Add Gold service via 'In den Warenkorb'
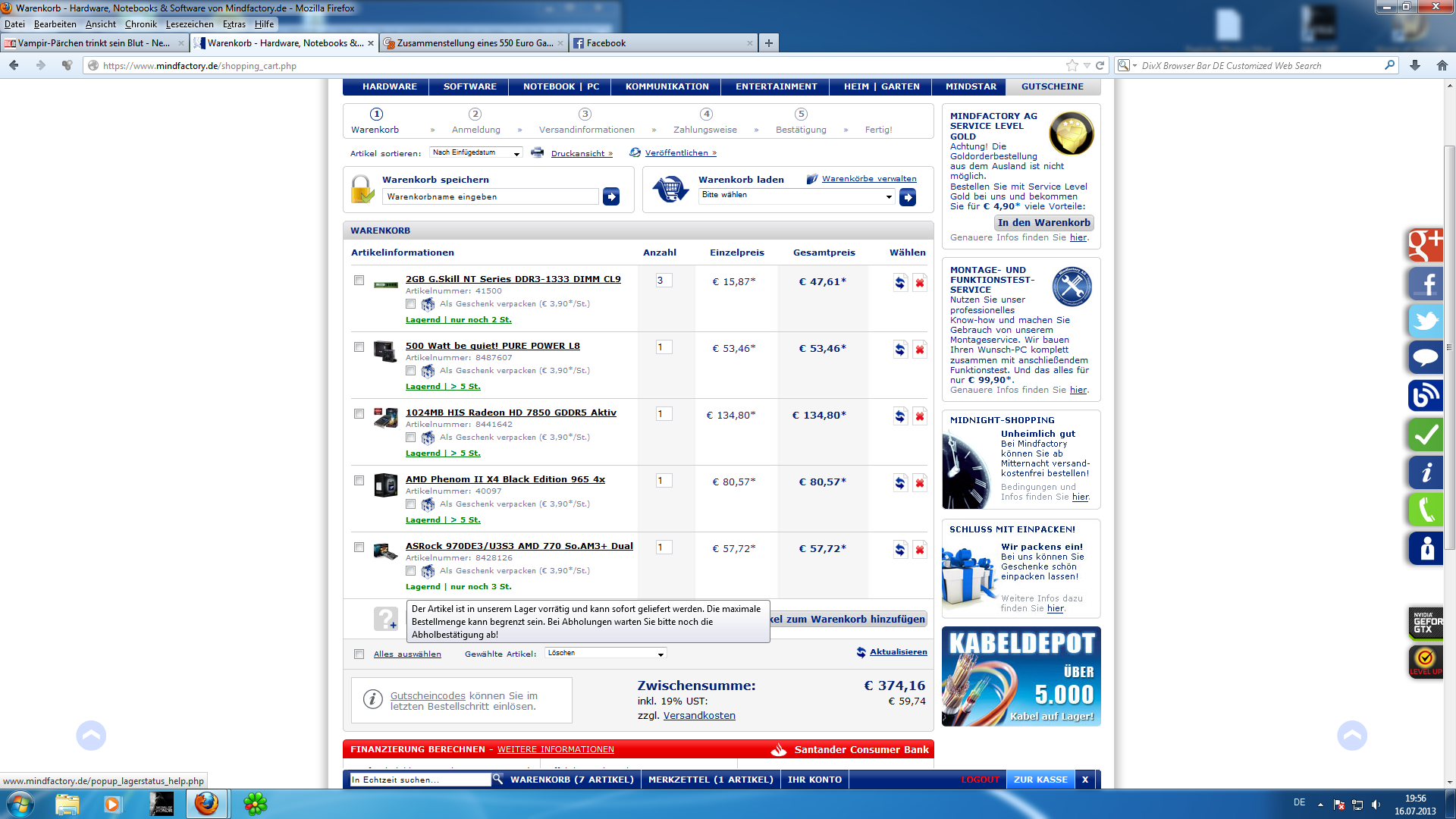1456x819 pixels. click(1043, 223)
